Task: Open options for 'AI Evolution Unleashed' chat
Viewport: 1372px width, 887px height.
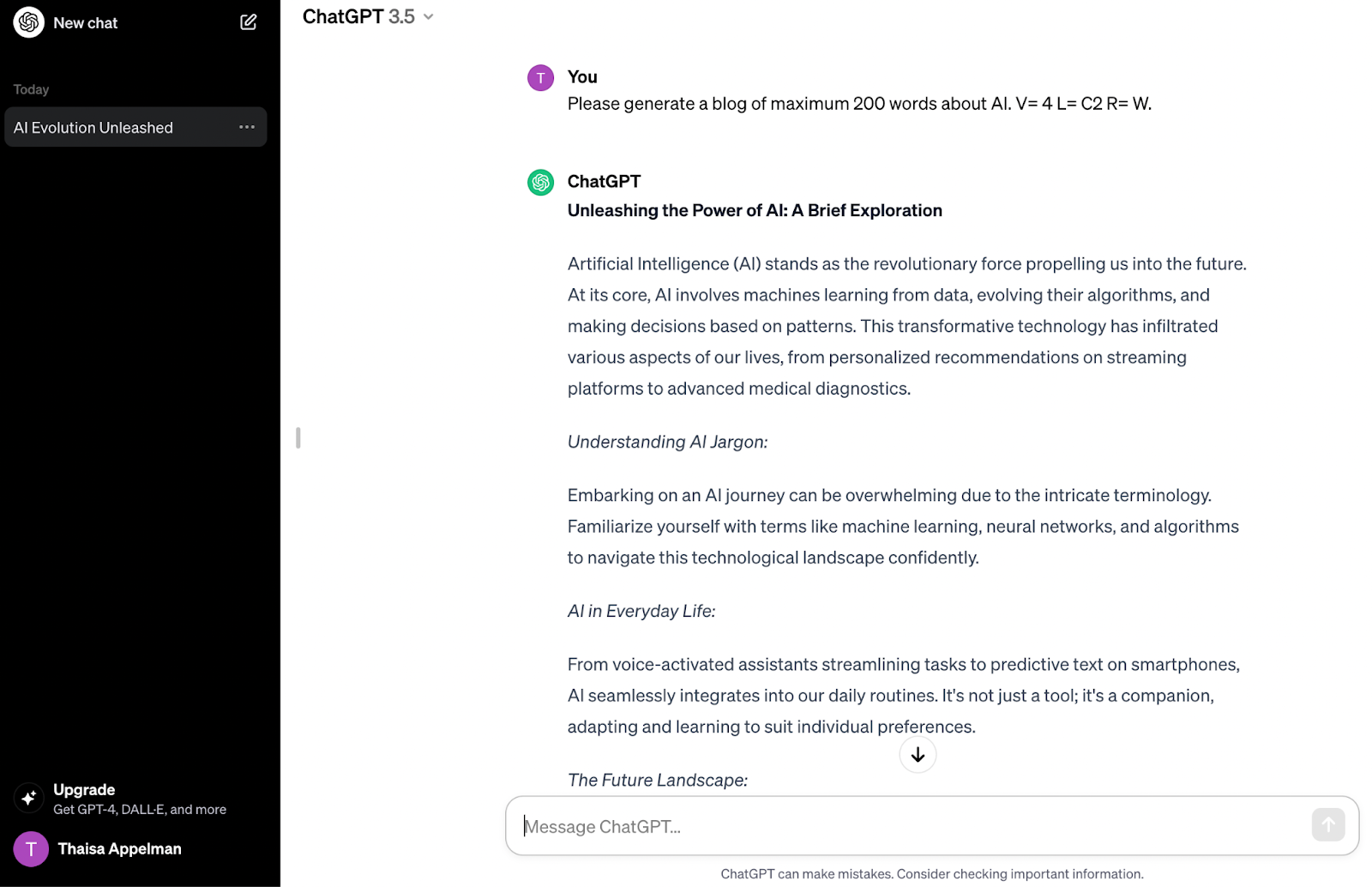Action: [247, 126]
